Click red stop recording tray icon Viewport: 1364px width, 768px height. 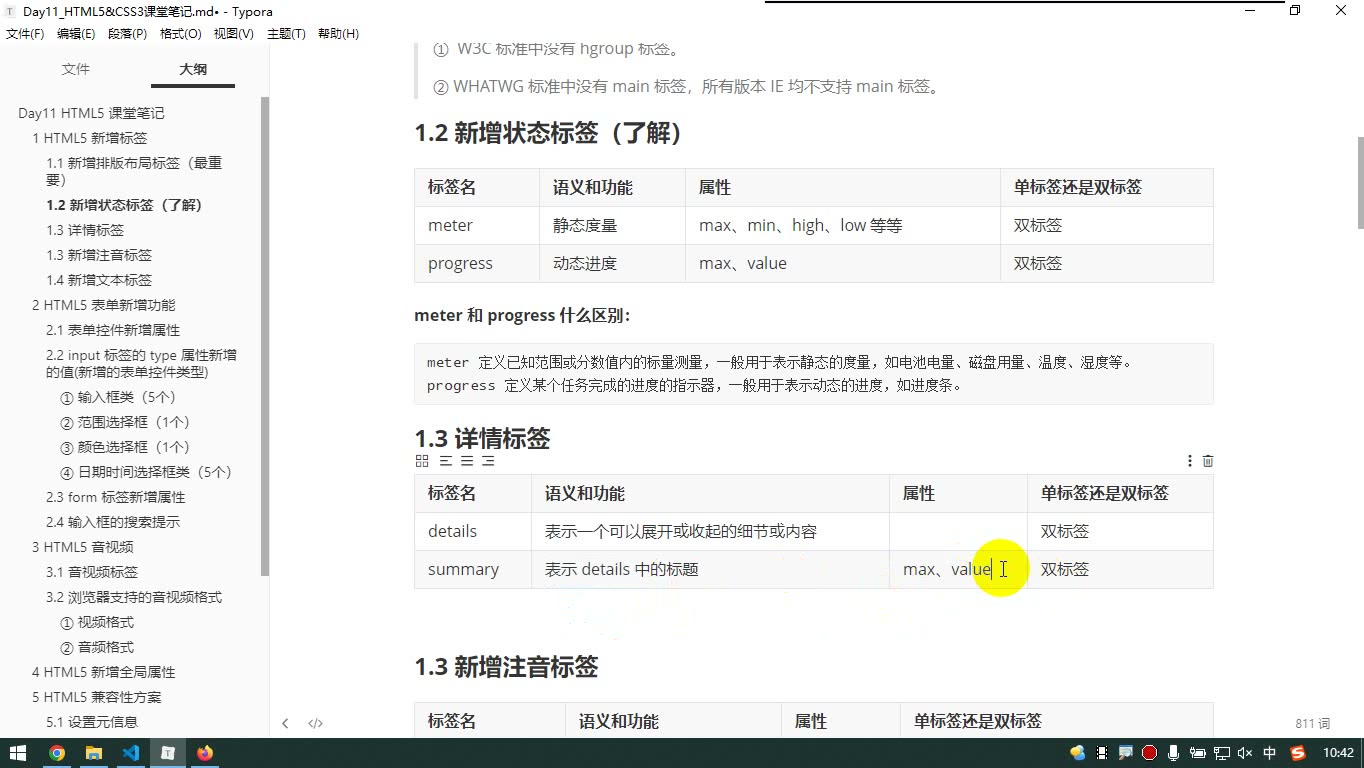tap(1150, 753)
